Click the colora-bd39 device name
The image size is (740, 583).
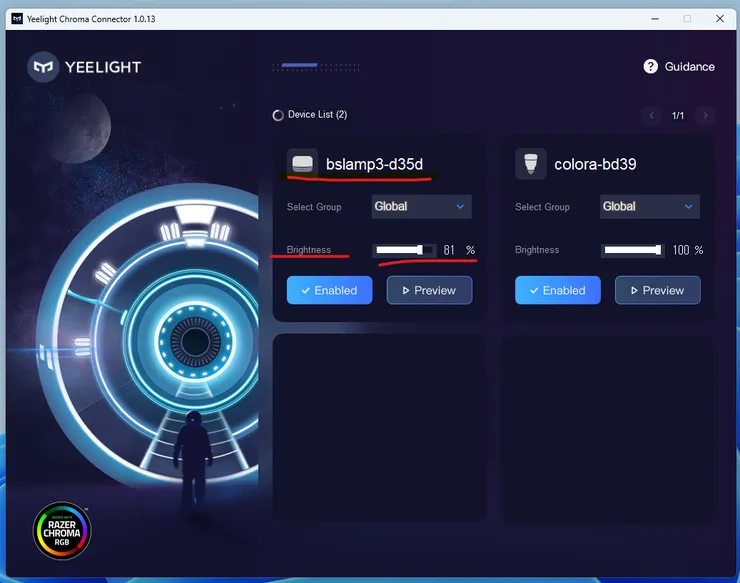point(595,164)
